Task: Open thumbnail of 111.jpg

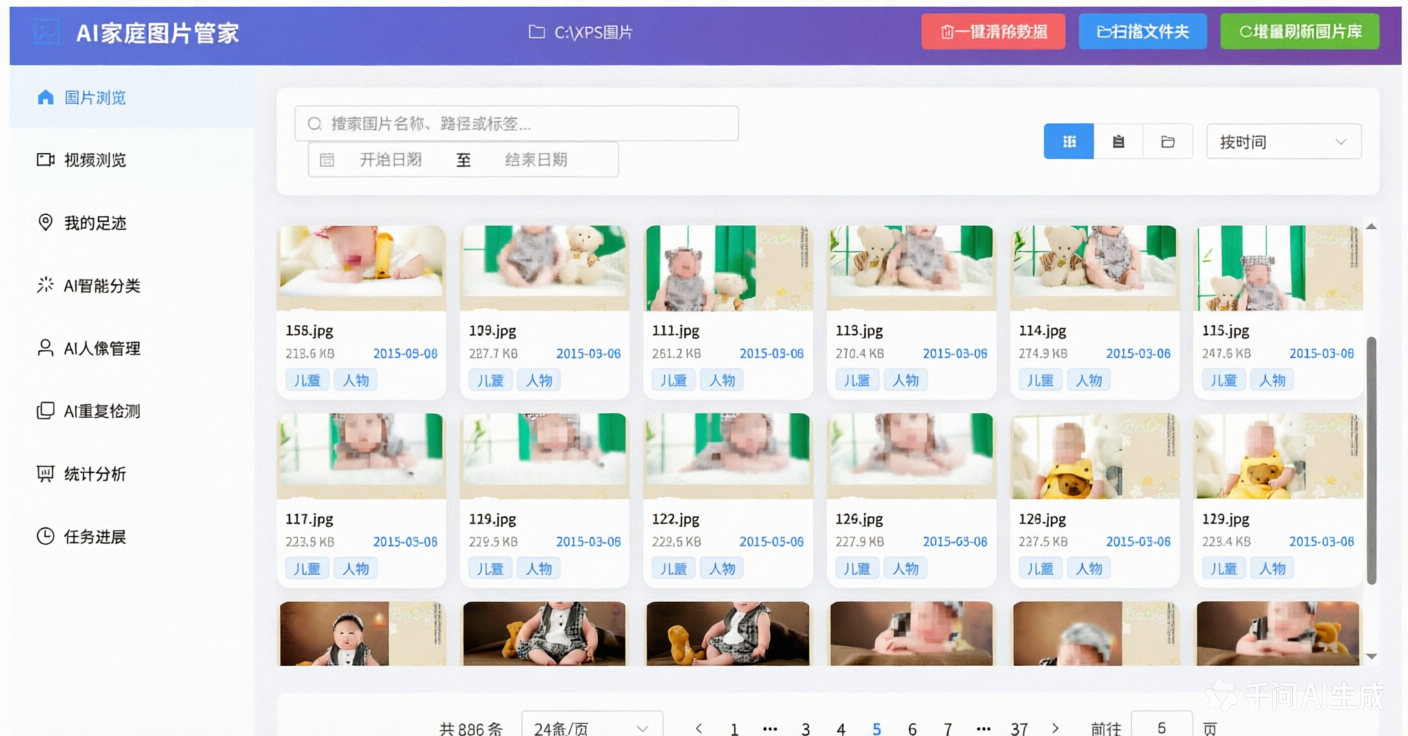Action: 729,268
